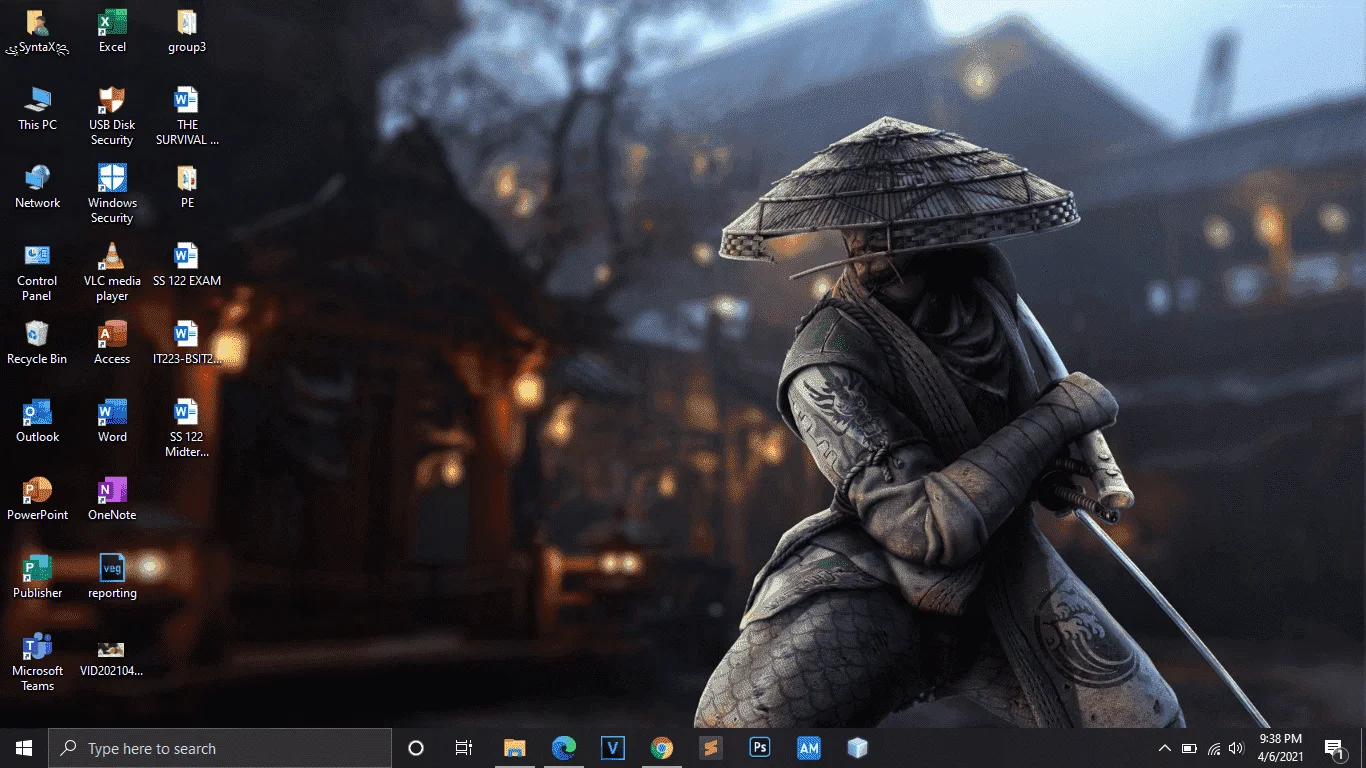Launch Vegas Pro from the taskbar
Image resolution: width=1366 pixels, height=768 pixels.
click(x=613, y=748)
